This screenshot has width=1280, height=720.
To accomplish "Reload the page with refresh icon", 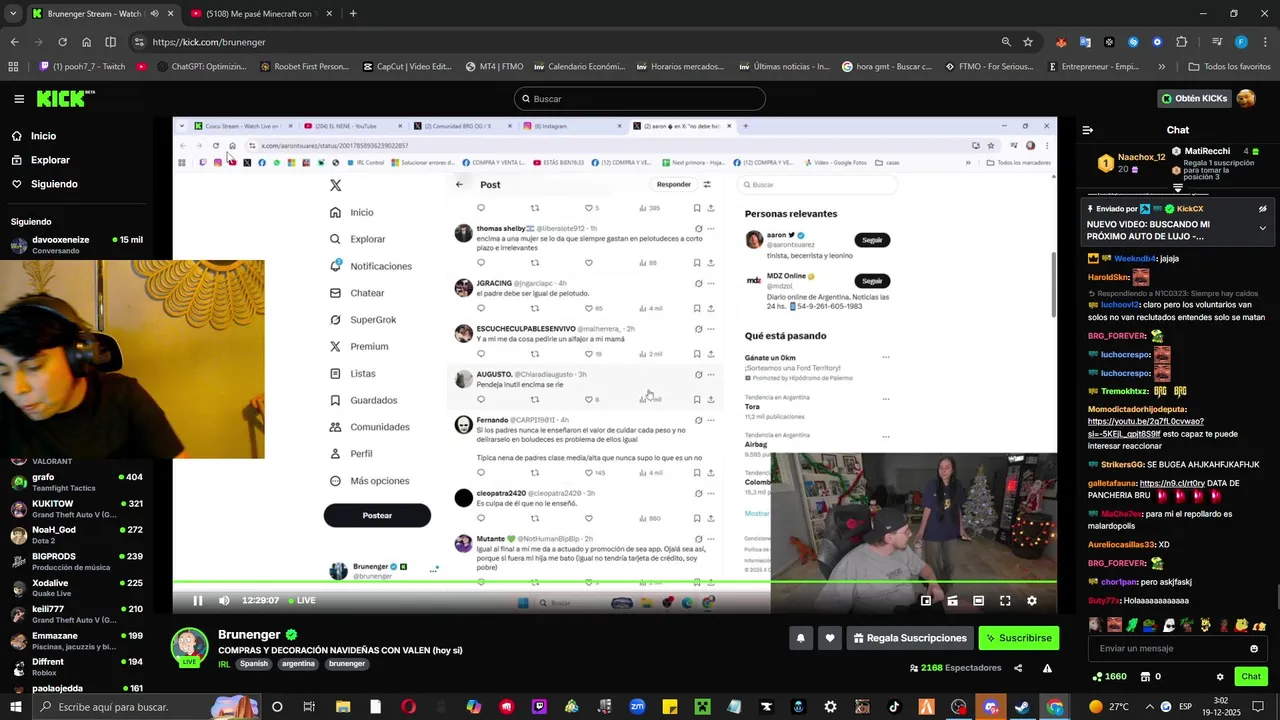I will 62,42.
